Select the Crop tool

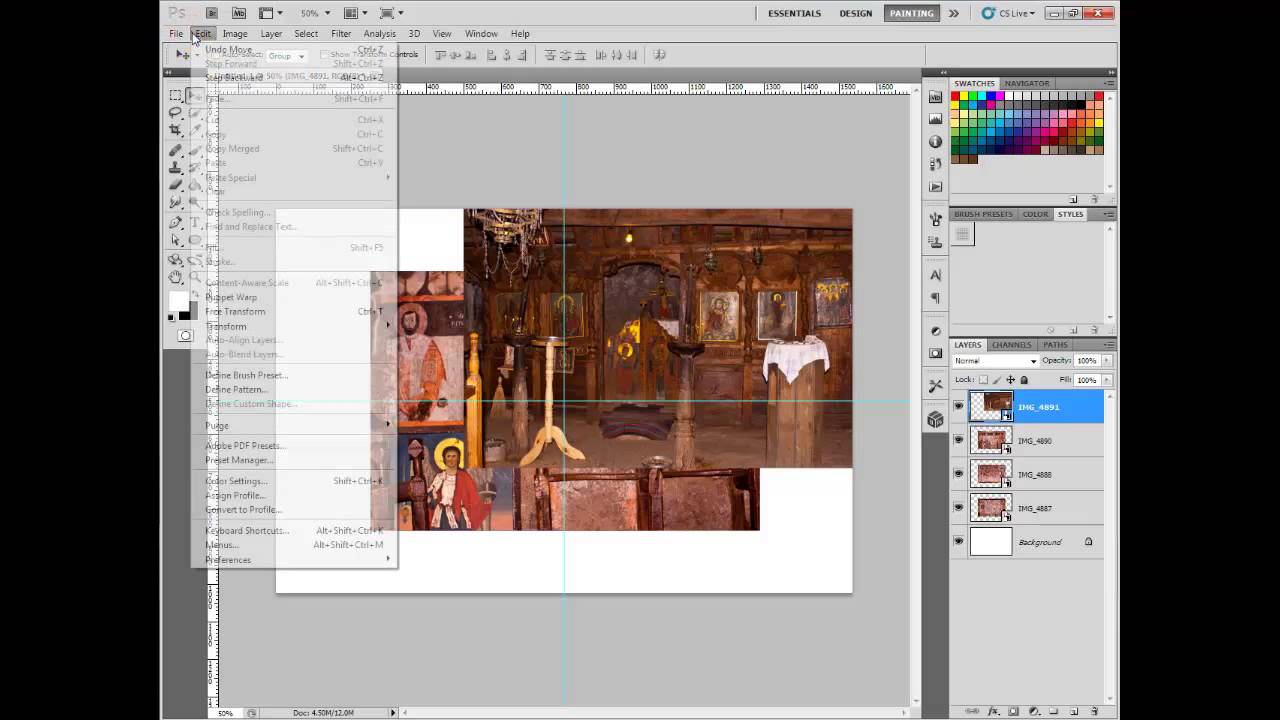pos(176,130)
